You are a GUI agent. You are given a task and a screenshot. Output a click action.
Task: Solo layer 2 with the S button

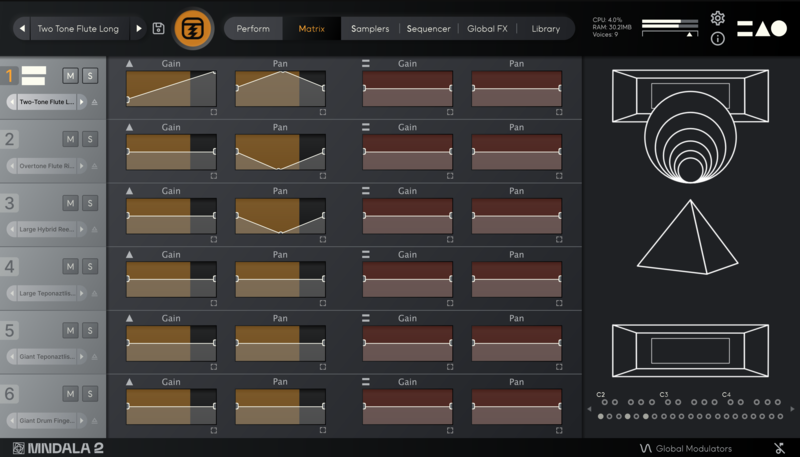click(89, 139)
